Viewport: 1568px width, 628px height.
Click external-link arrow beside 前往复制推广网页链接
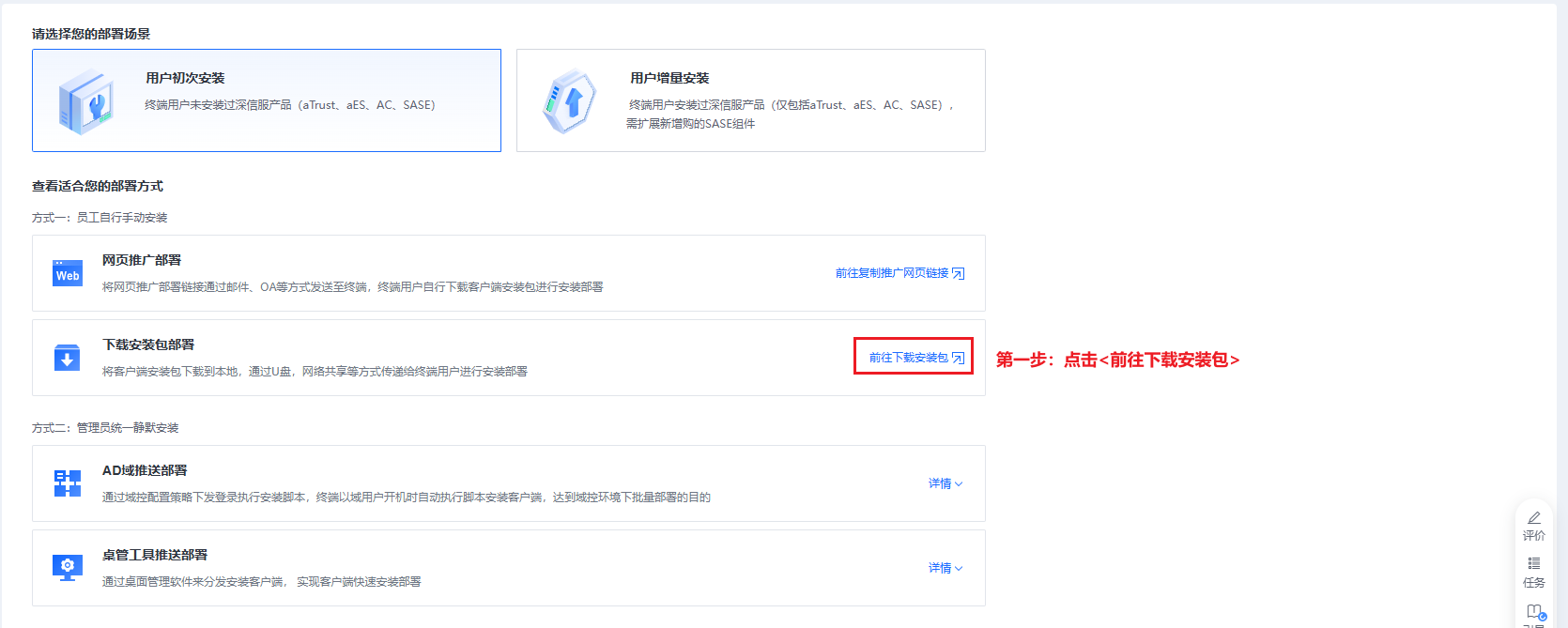tap(958, 273)
